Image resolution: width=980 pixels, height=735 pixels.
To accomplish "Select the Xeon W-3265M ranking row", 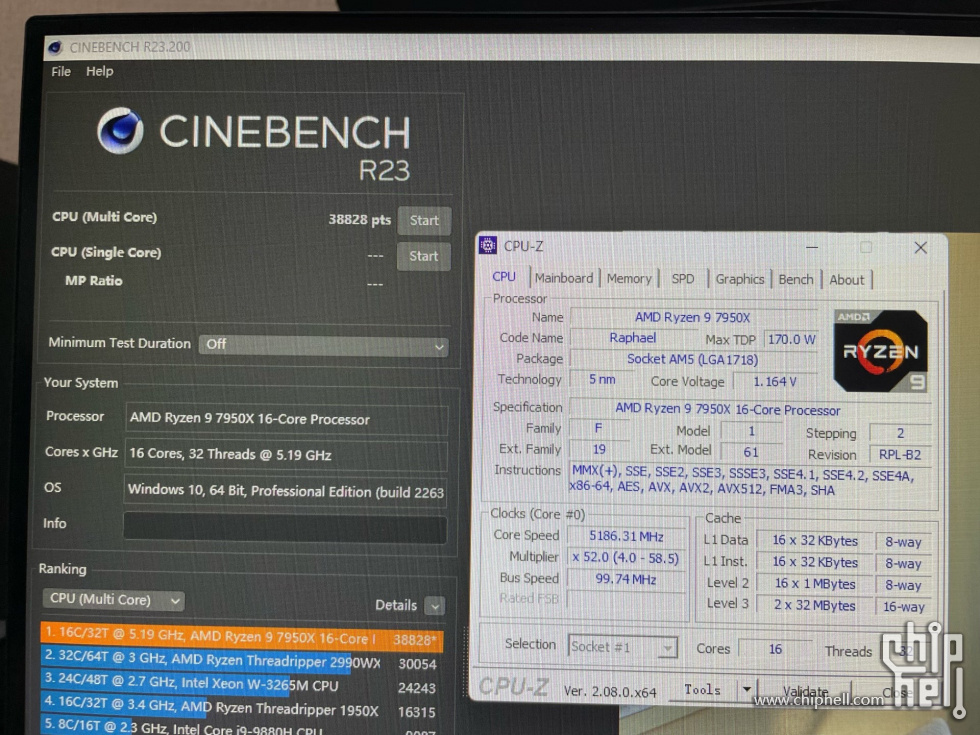I will (x=242, y=685).
